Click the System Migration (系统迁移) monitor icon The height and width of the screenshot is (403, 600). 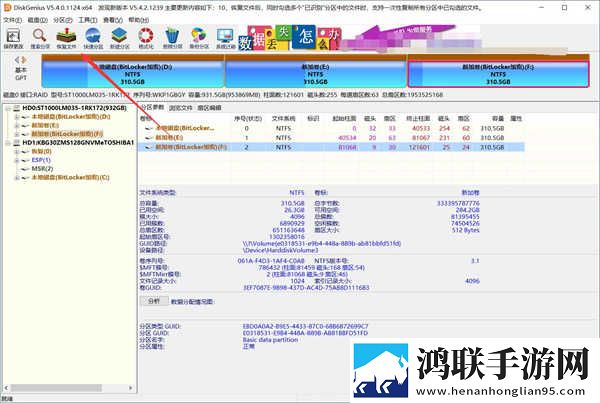point(225,38)
